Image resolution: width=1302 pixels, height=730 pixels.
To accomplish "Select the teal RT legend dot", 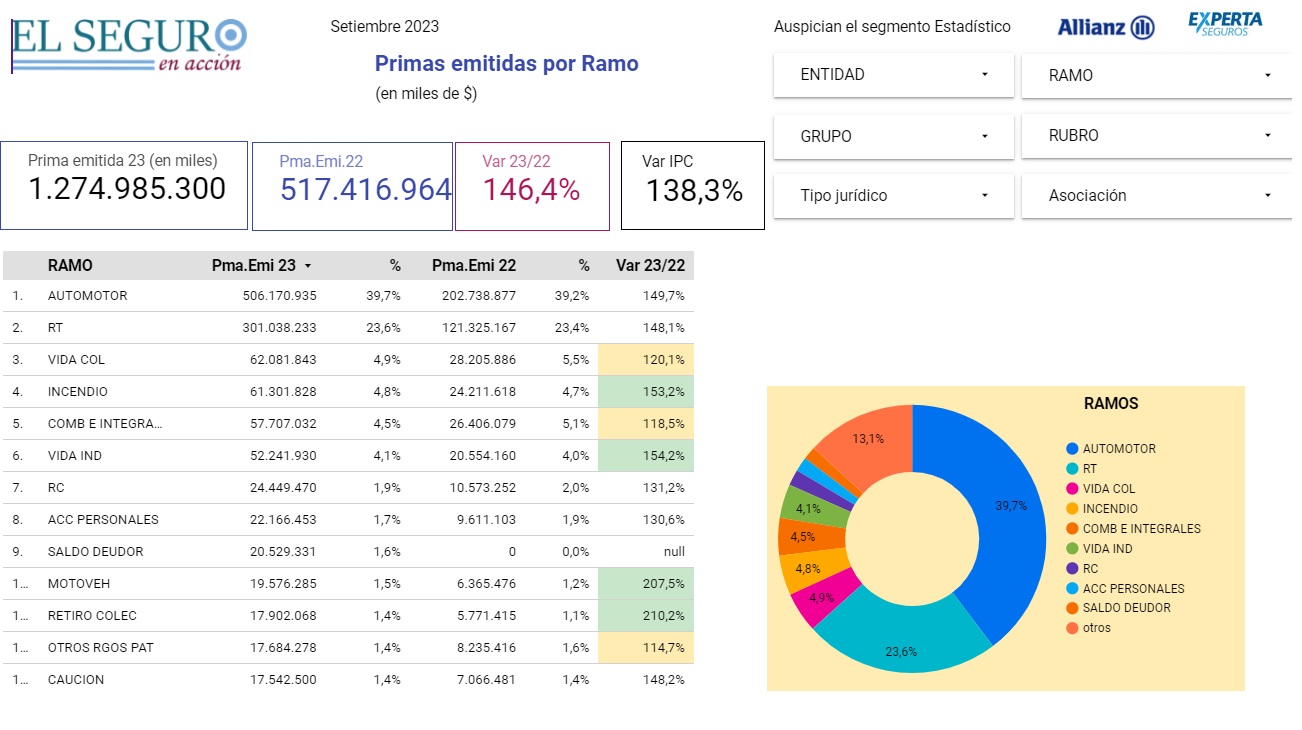I will [x=1072, y=469].
